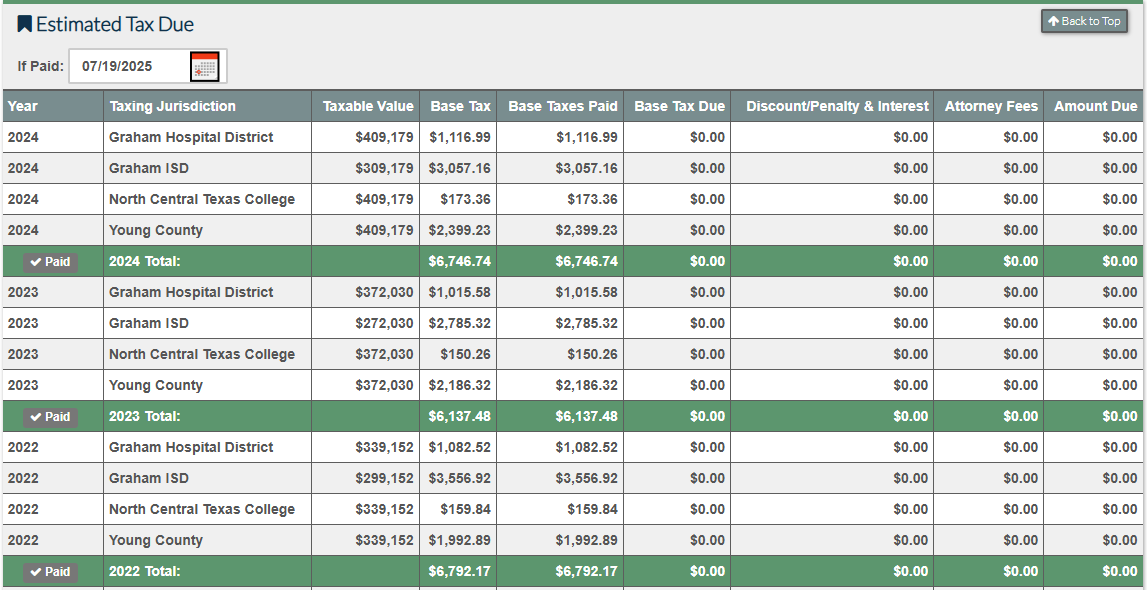The height and width of the screenshot is (590, 1147).
Task: Click the 2024 Total base tax $6,746.74
Action: tap(460, 261)
